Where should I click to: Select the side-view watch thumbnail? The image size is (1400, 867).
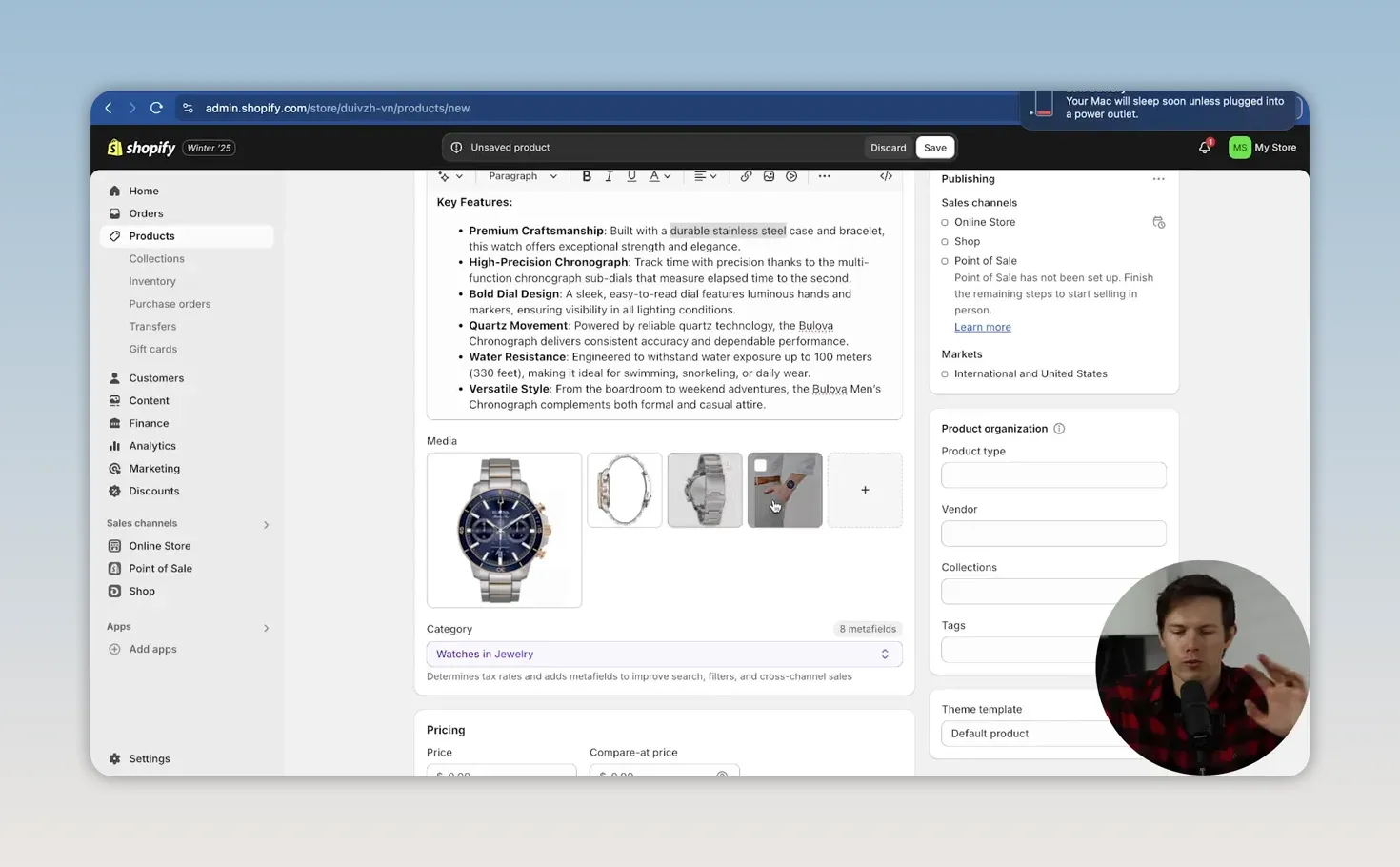pyautogui.click(x=625, y=490)
